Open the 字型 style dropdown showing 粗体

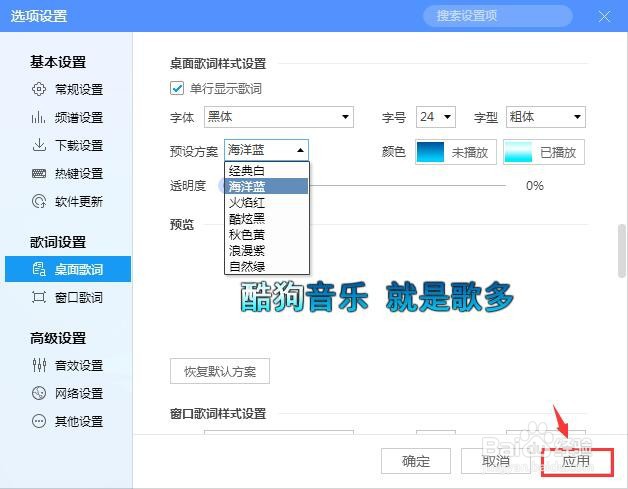point(545,117)
